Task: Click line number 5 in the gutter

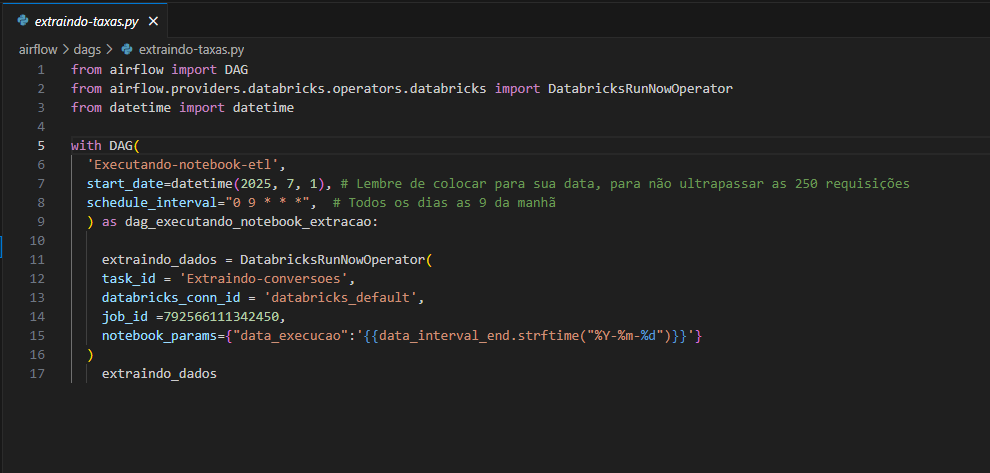Action: (x=41, y=145)
